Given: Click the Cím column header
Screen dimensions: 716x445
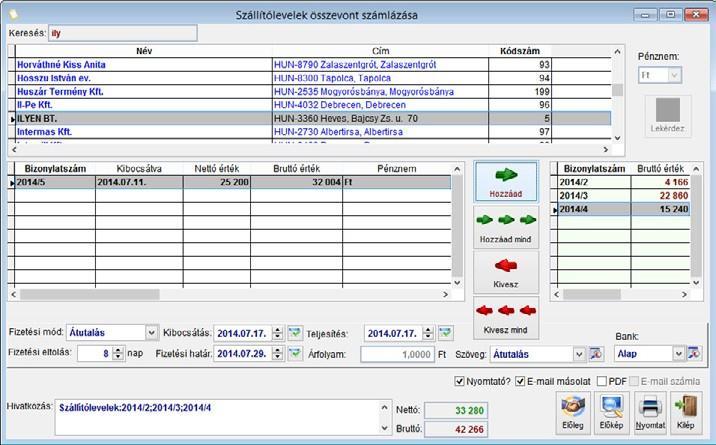Looking at the screenshot, I should [380, 51].
